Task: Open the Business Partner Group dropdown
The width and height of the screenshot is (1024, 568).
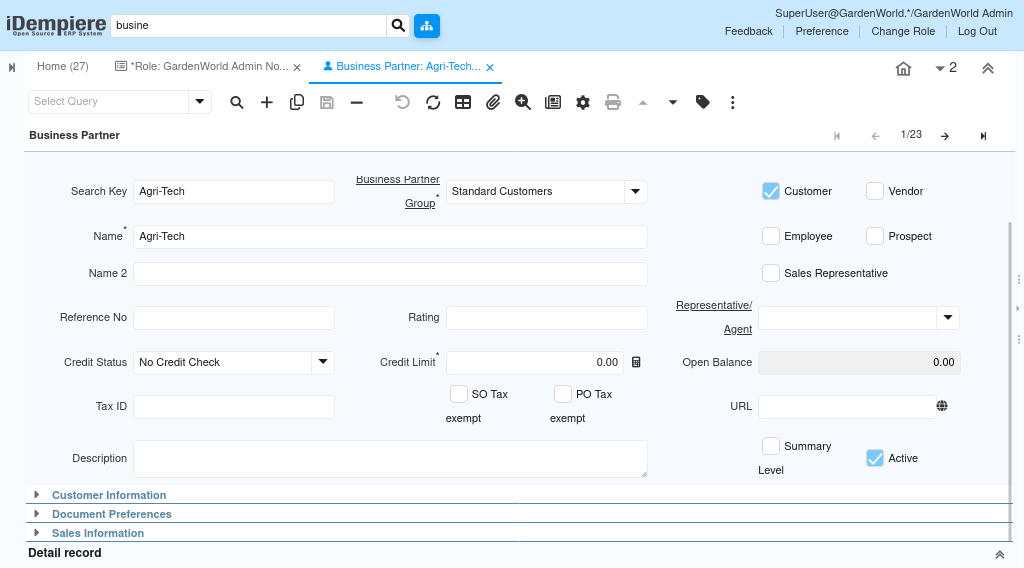Action: click(x=635, y=192)
